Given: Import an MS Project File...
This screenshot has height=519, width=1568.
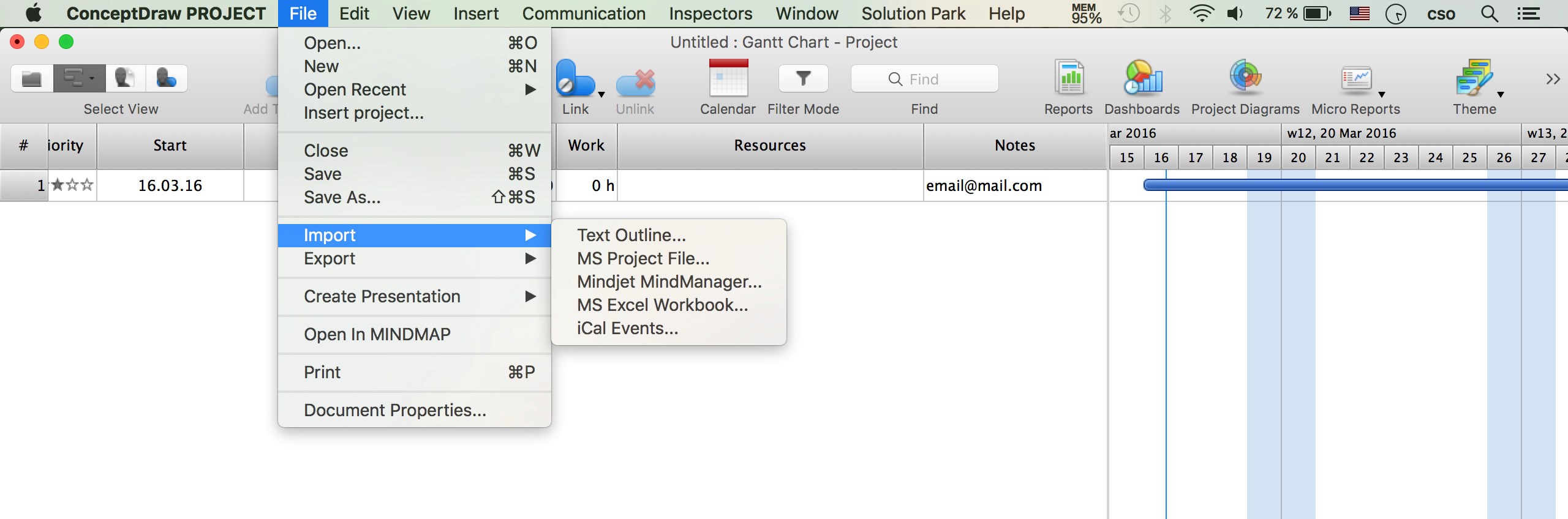Looking at the screenshot, I should 669,258.
